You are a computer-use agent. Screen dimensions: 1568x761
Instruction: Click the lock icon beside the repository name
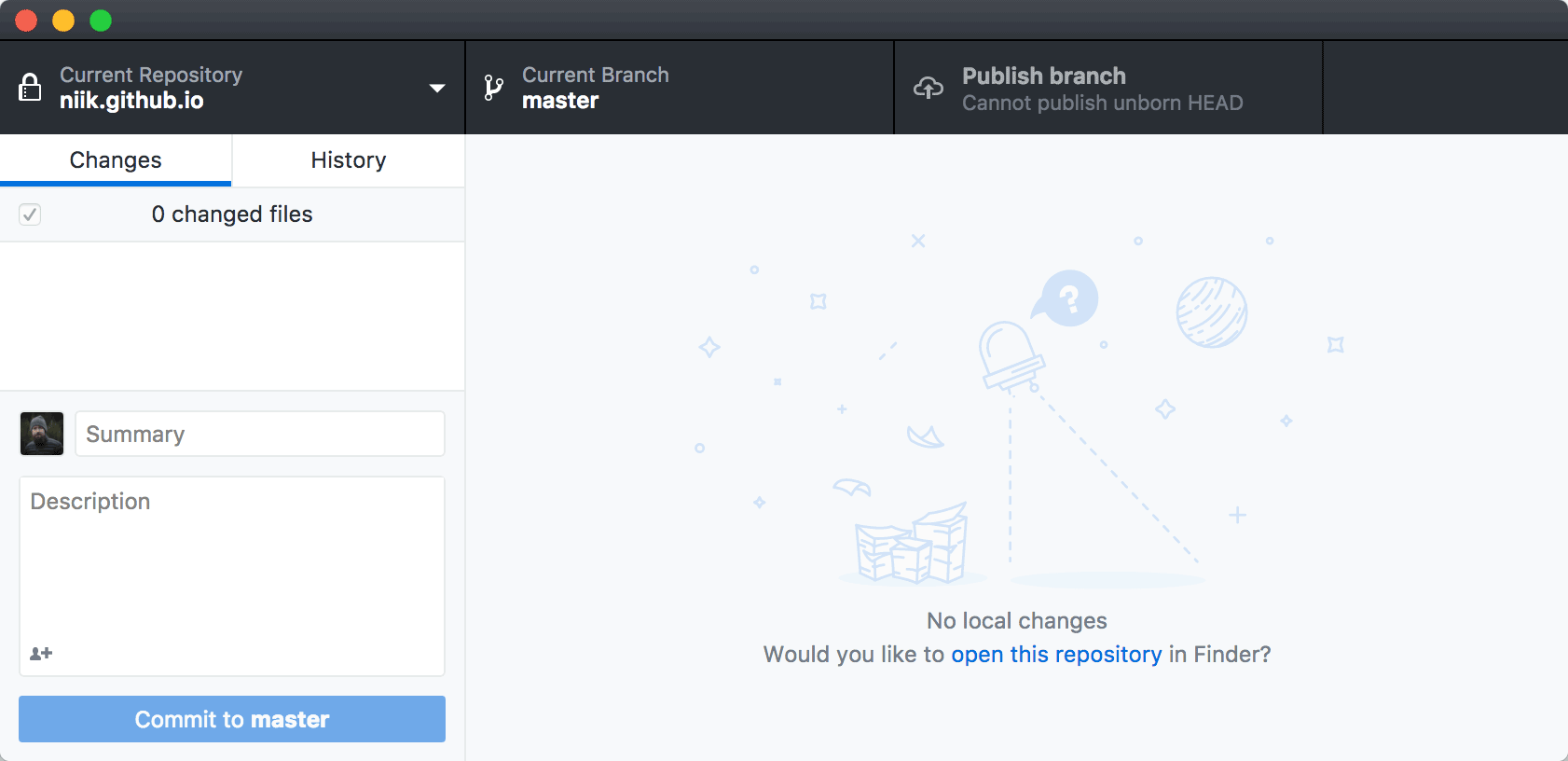[30, 88]
